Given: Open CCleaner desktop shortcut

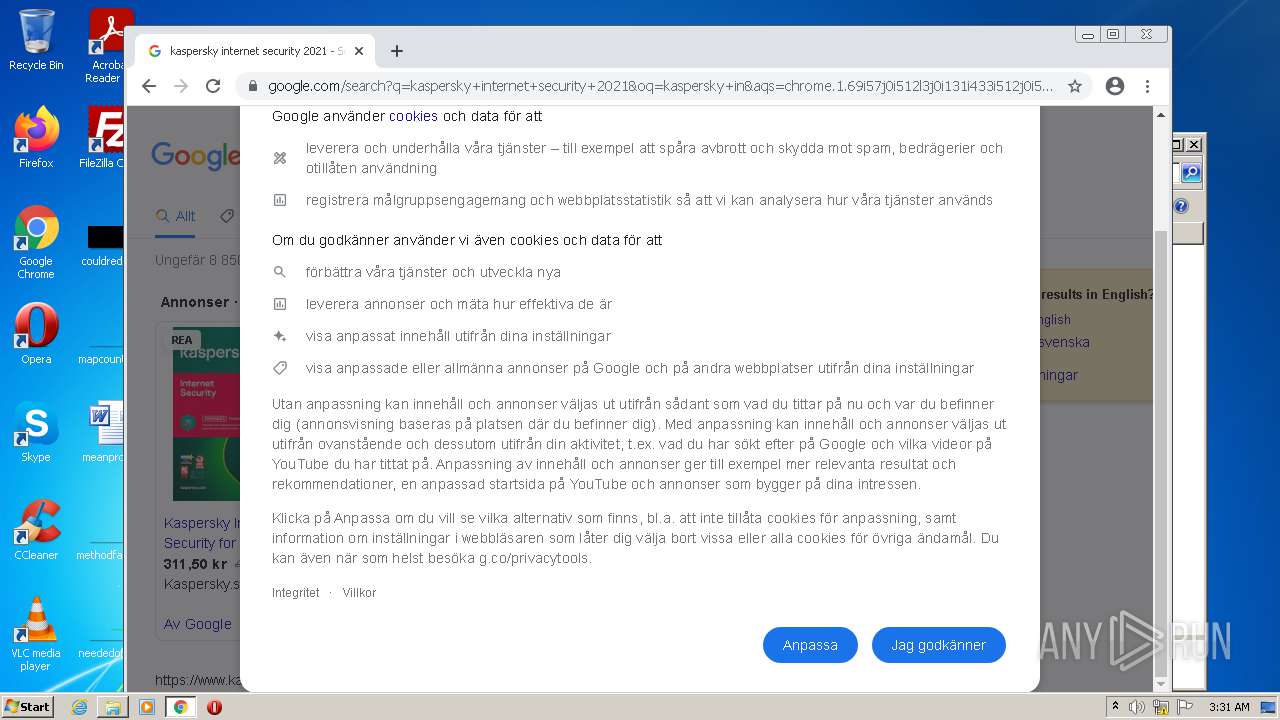Looking at the screenshot, I should click(x=36, y=529).
